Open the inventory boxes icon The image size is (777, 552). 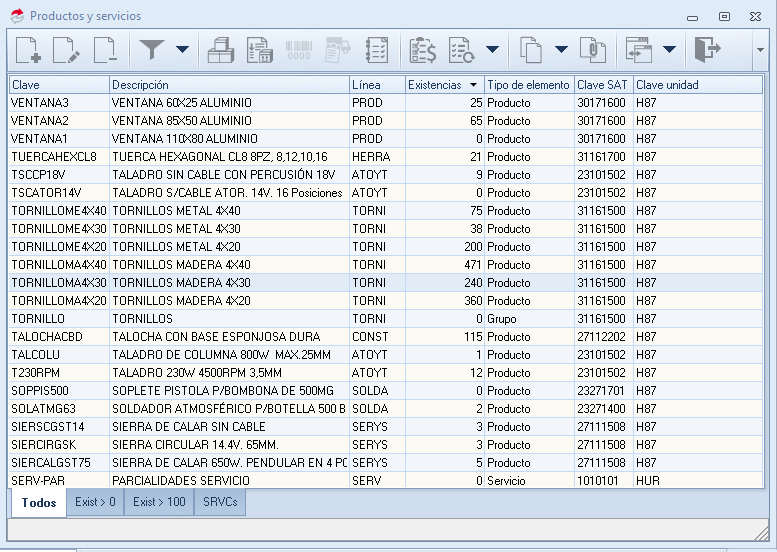point(221,50)
